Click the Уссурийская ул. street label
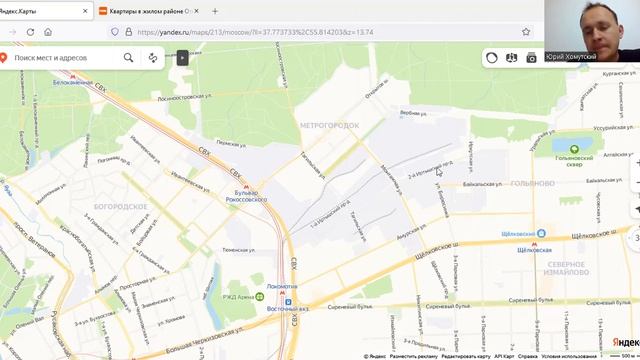The image size is (640, 360). (x=612, y=128)
